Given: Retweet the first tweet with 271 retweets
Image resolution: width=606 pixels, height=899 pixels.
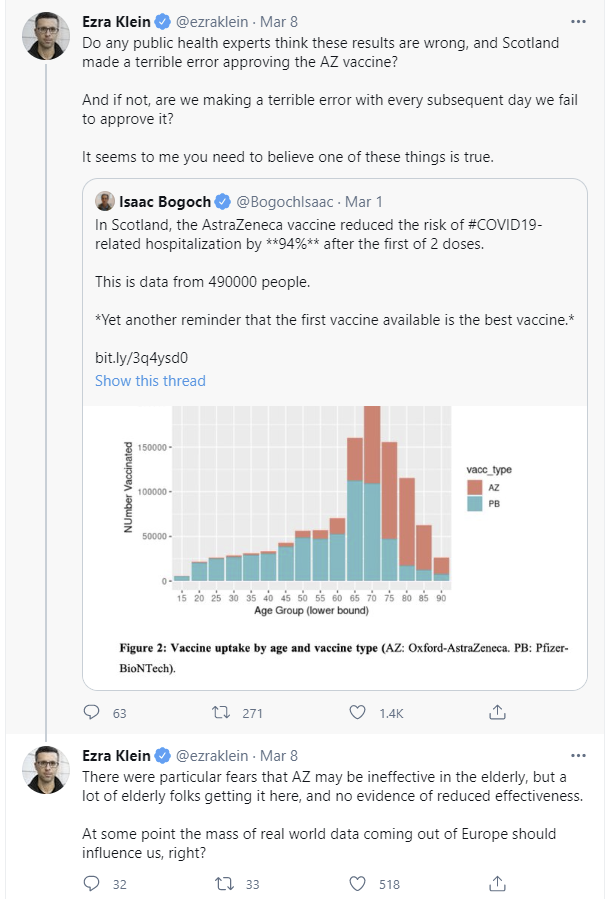Looking at the screenshot, I should (x=224, y=713).
